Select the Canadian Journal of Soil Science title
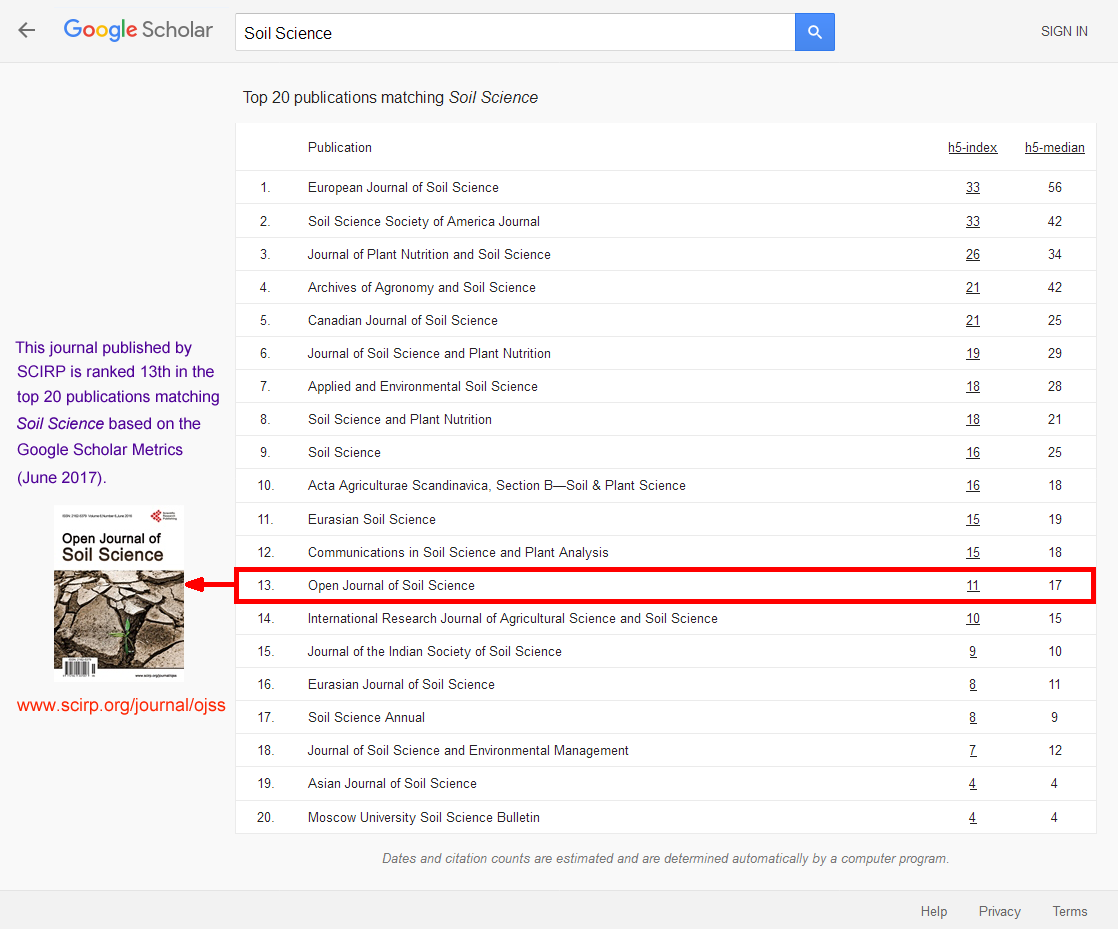Viewport: 1118px width, 929px height. (403, 321)
